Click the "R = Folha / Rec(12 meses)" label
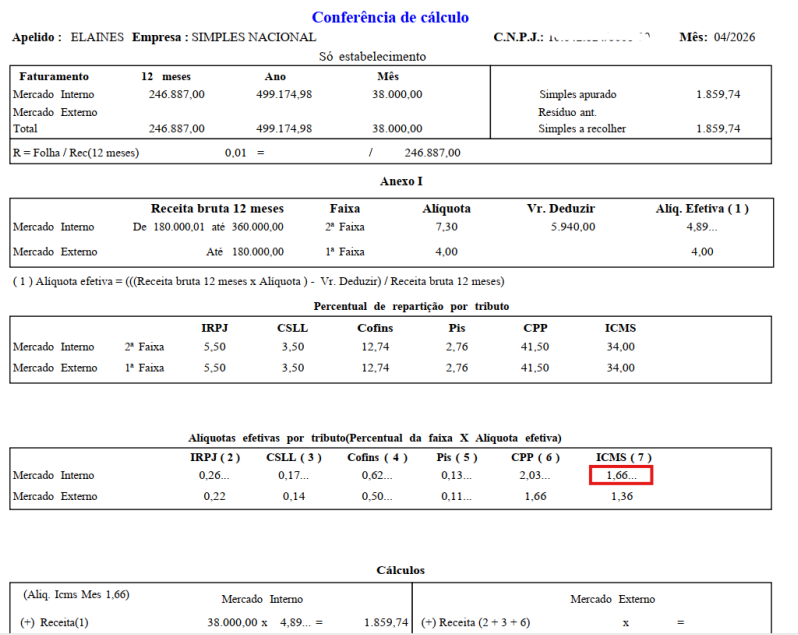Image resolution: width=798 pixels, height=635 pixels. [76, 153]
